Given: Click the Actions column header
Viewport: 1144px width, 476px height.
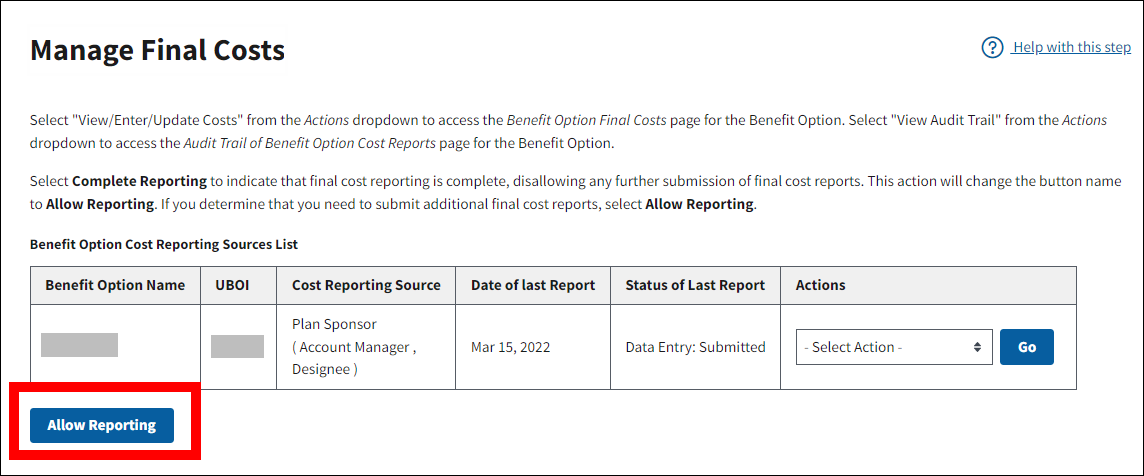Looking at the screenshot, I should pos(821,285).
